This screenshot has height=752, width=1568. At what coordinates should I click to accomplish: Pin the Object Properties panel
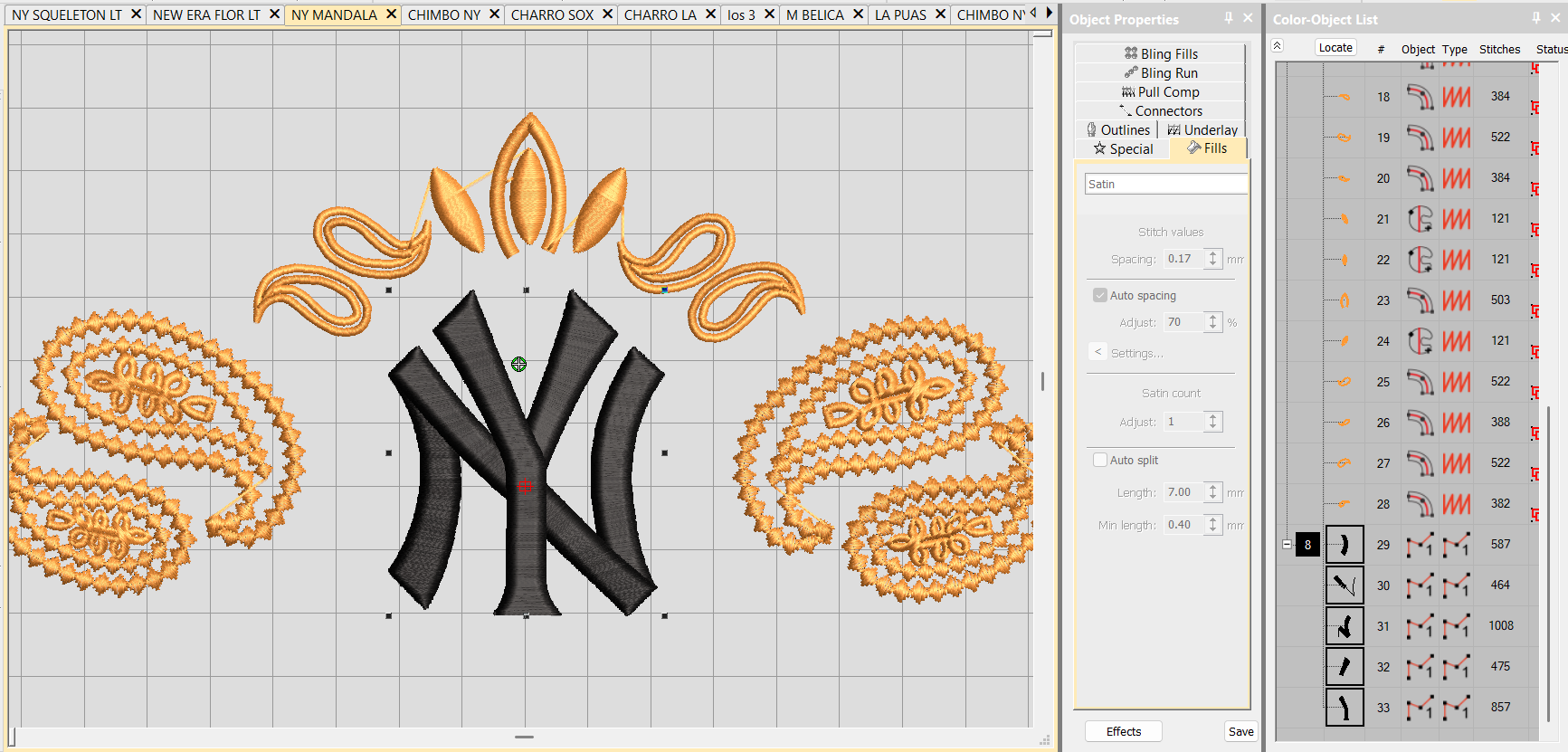1229,18
